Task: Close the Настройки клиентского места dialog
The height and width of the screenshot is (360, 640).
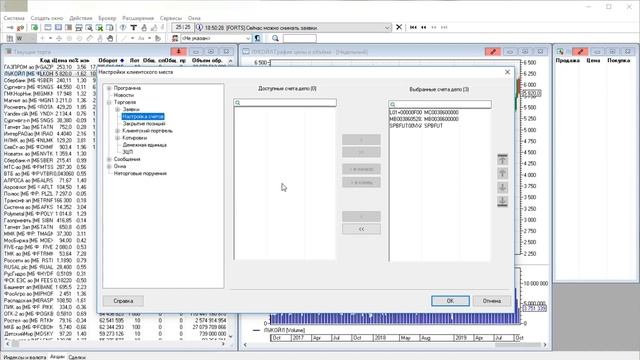Action: 507,72
